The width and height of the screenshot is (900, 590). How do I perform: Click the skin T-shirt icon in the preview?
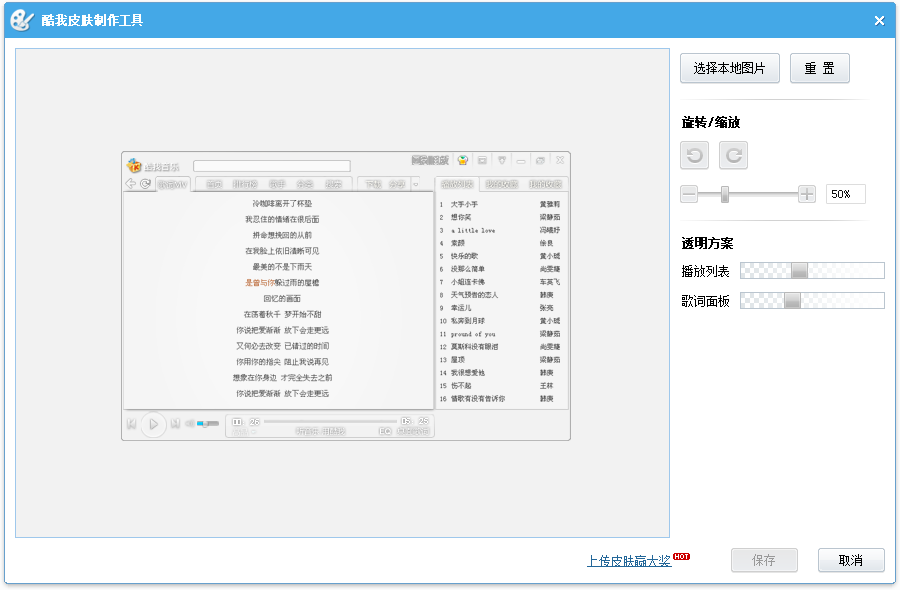click(x=463, y=160)
